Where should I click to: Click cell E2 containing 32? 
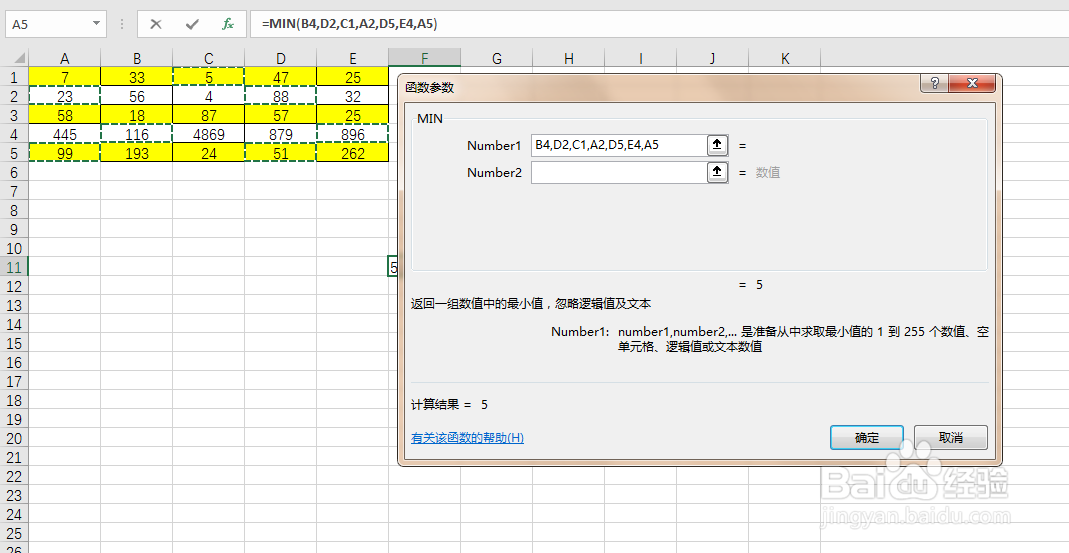click(x=352, y=96)
